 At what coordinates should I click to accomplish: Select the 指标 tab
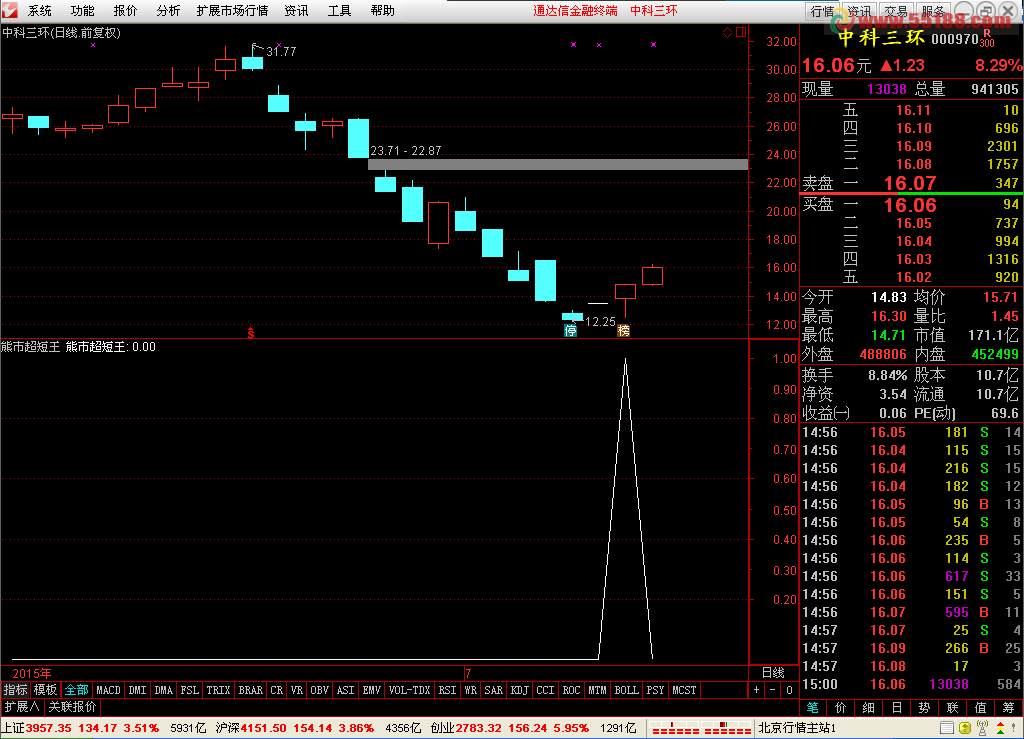(x=16, y=689)
